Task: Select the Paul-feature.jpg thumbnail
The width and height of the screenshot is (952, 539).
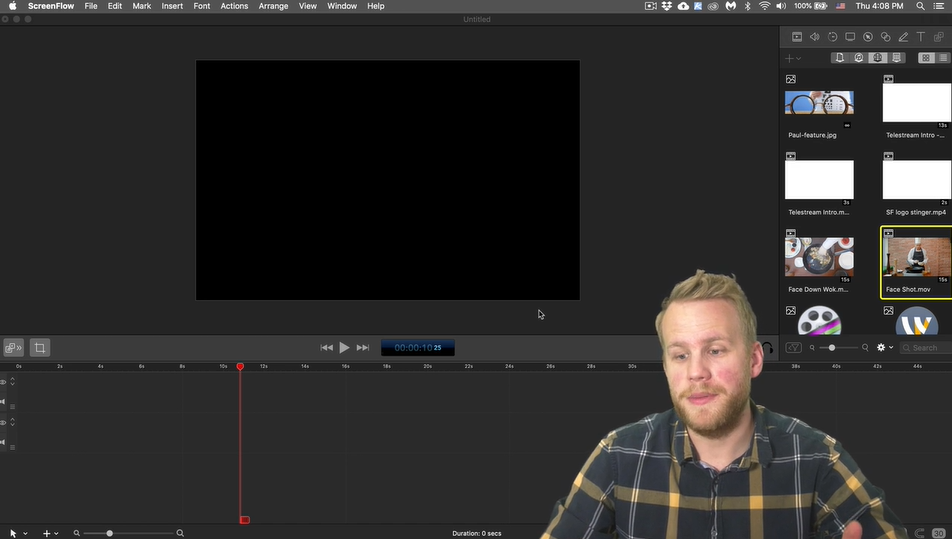Action: 819,103
